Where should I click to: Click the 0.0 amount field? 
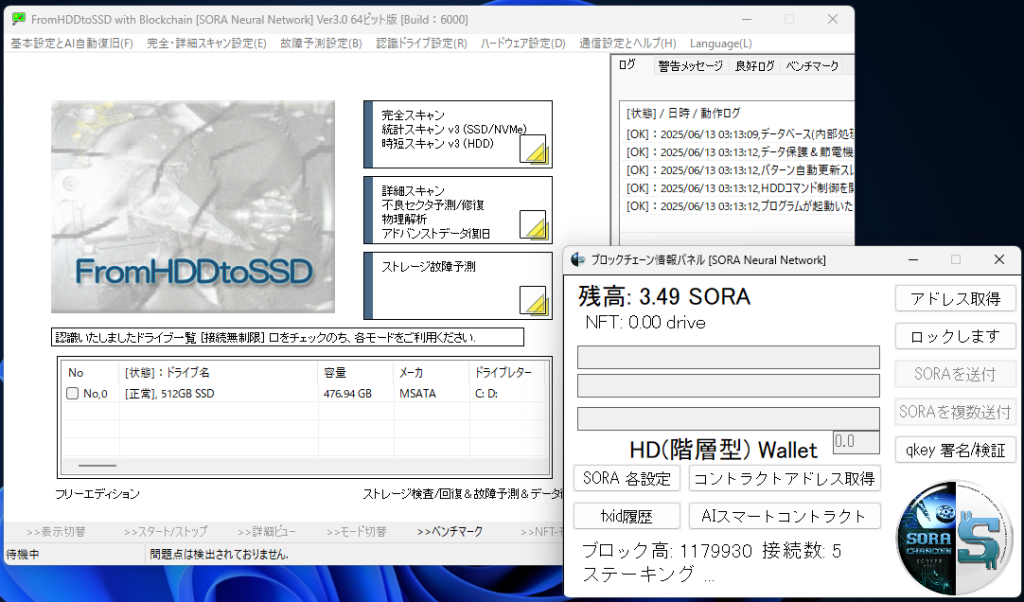856,442
